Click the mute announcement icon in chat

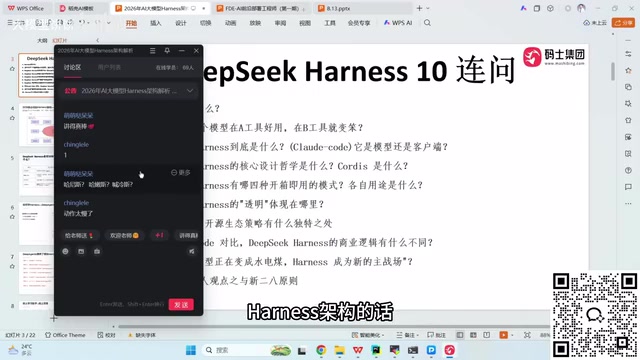tap(191, 251)
